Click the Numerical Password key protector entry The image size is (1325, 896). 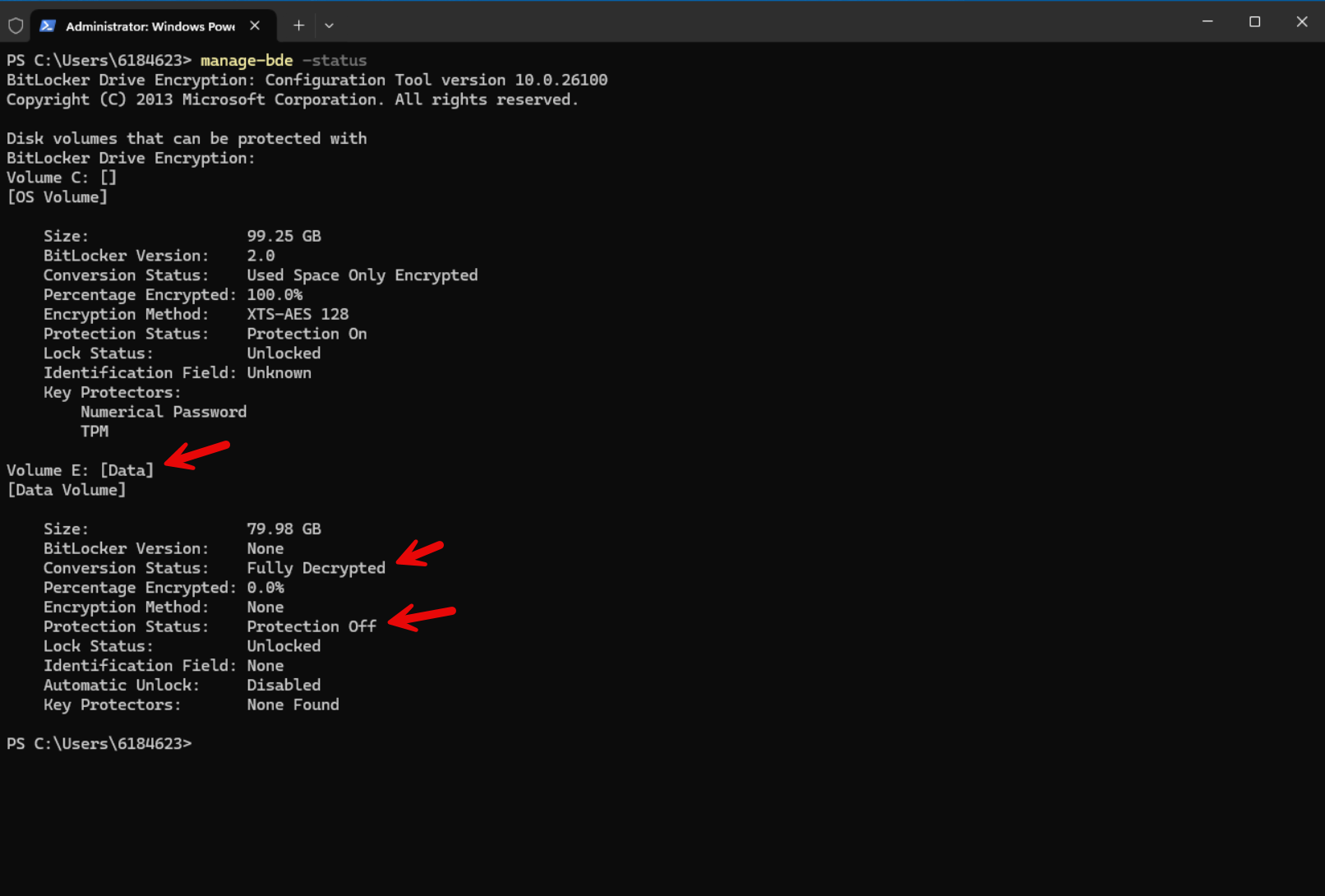tap(163, 411)
